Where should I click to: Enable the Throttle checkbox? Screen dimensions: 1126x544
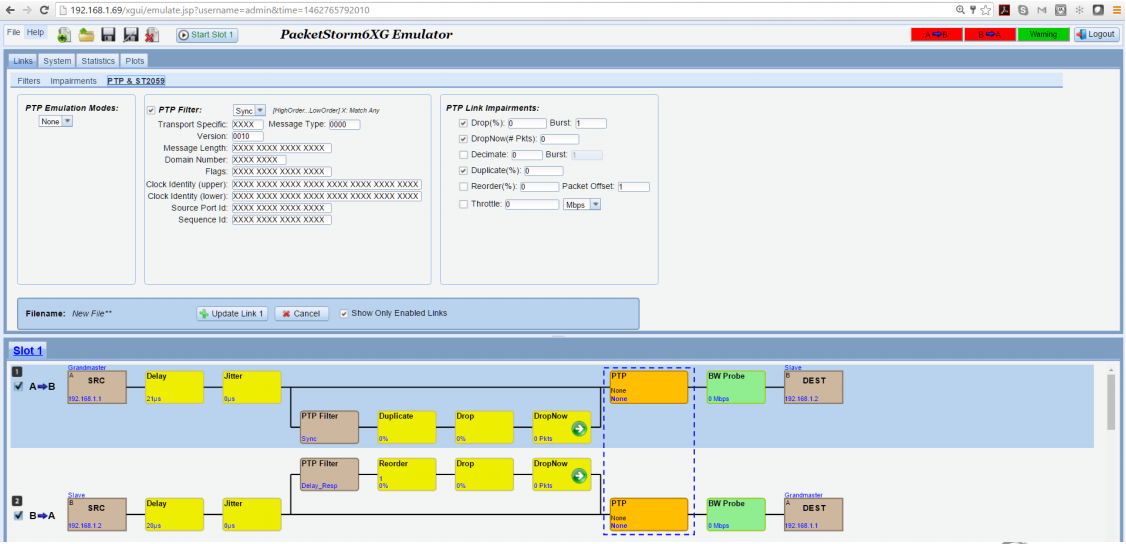click(x=463, y=204)
